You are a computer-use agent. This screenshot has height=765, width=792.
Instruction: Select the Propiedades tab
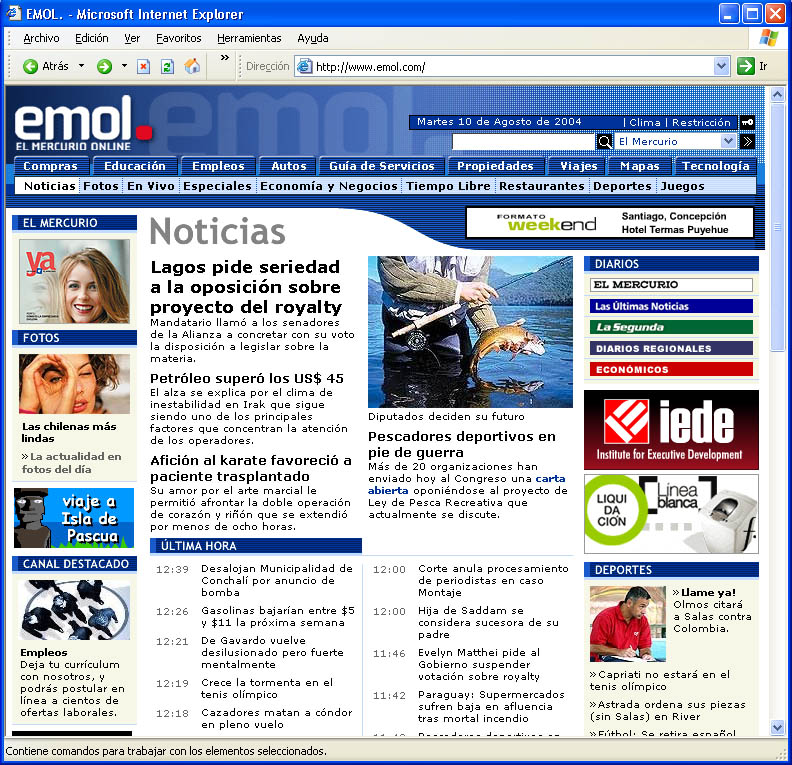click(495, 166)
